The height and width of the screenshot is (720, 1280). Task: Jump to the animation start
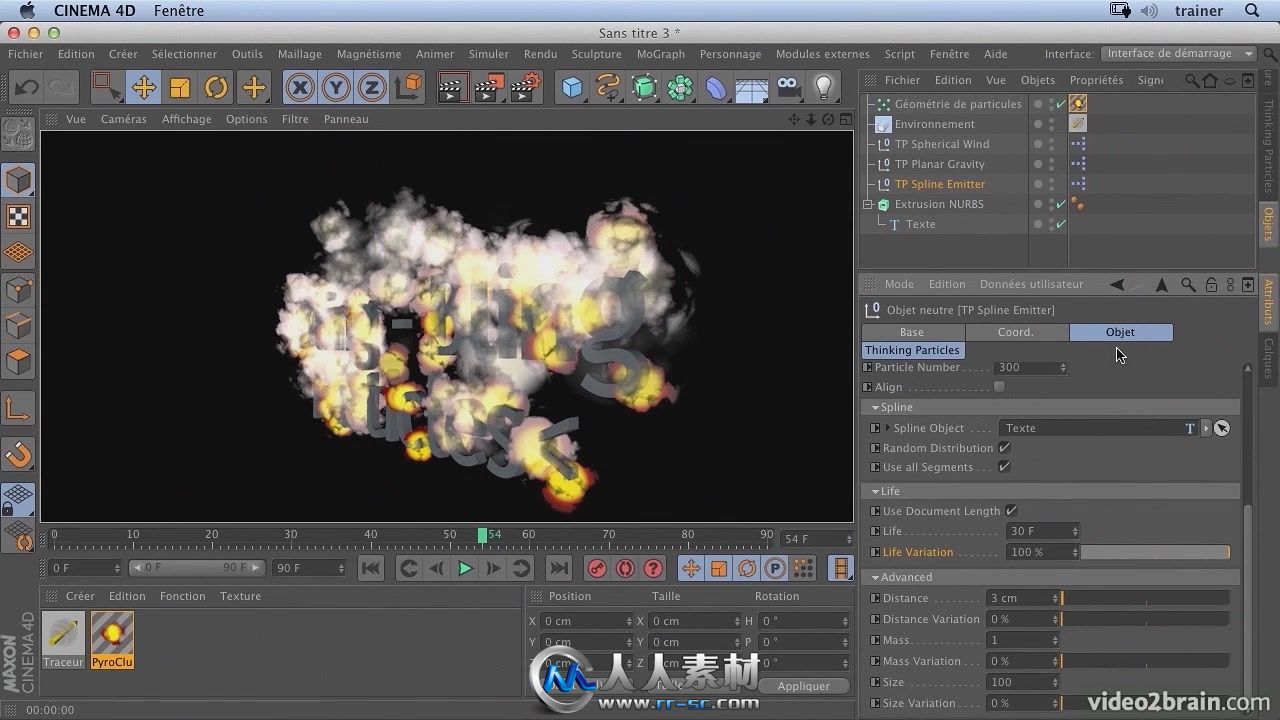371,568
